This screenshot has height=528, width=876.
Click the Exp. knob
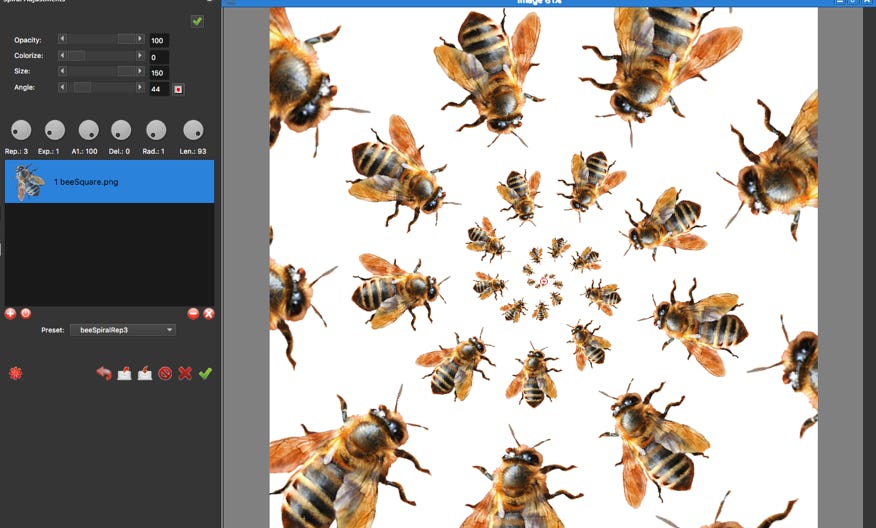[55, 130]
